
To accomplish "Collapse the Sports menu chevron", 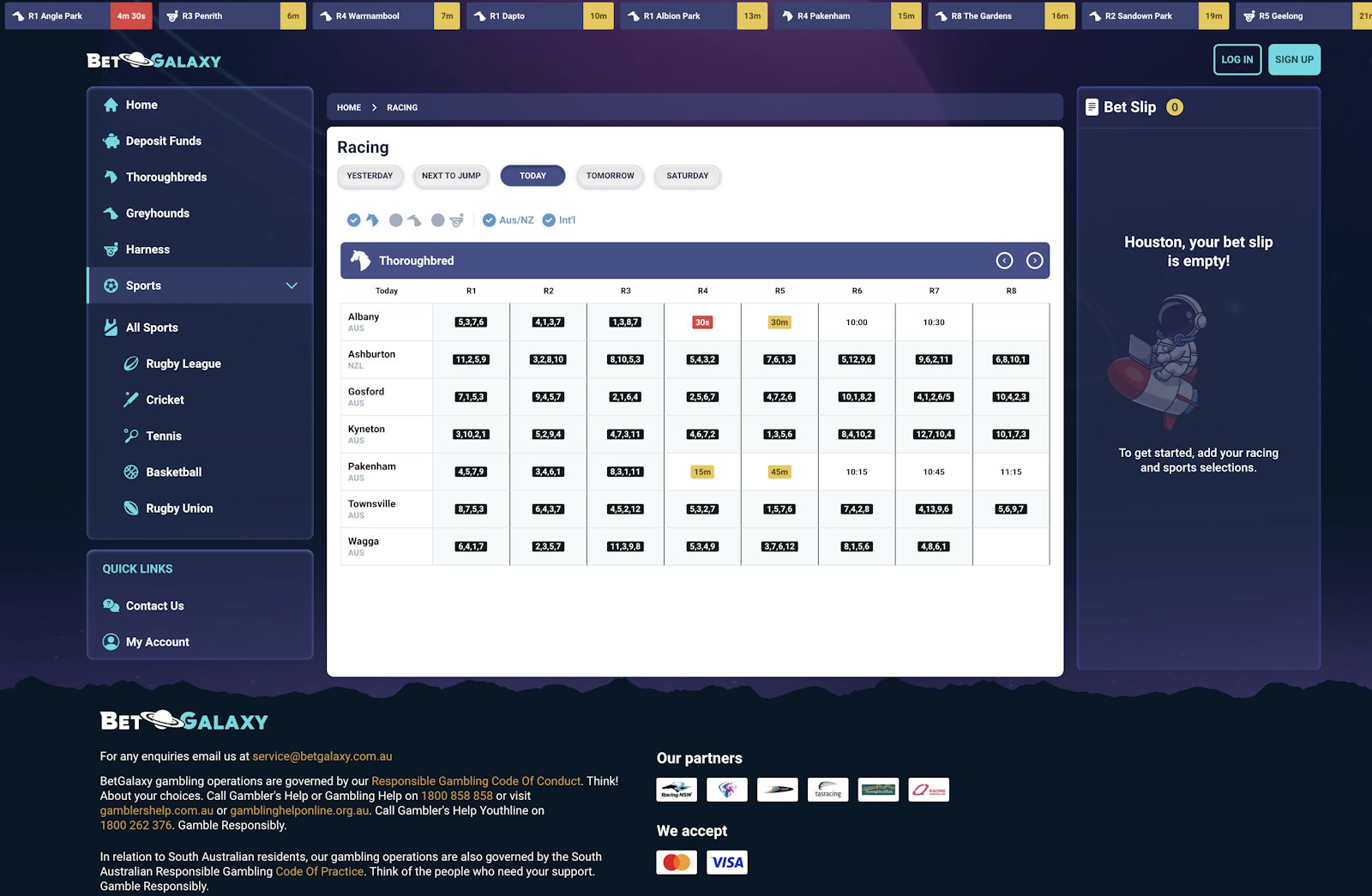I will pos(292,286).
